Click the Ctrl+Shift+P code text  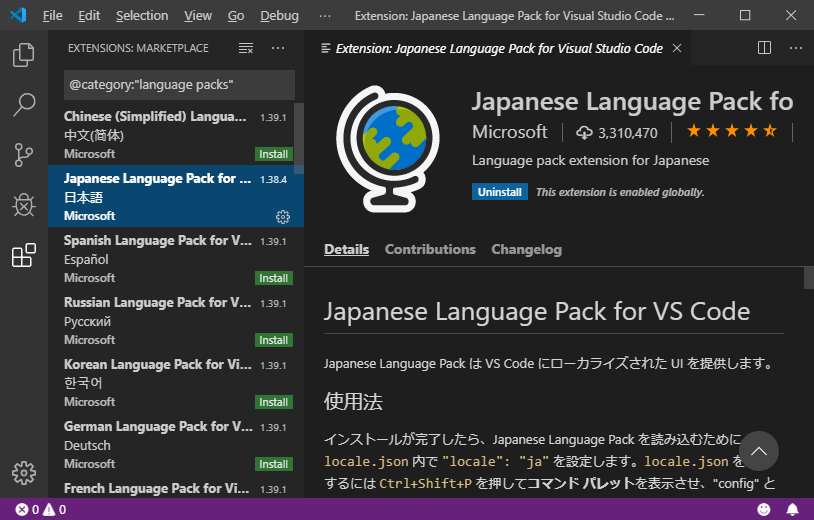click(x=425, y=484)
